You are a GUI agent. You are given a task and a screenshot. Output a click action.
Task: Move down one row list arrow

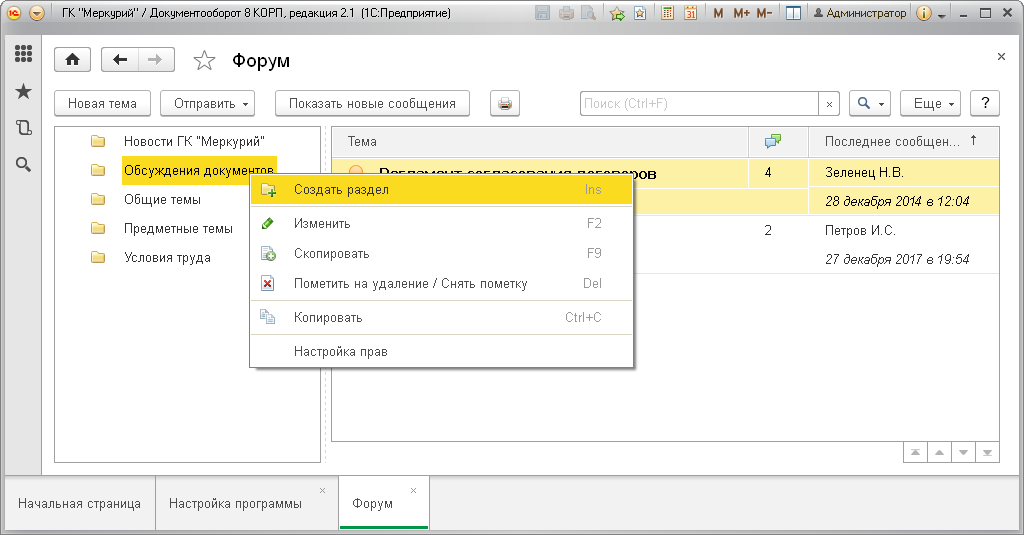click(x=963, y=452)
